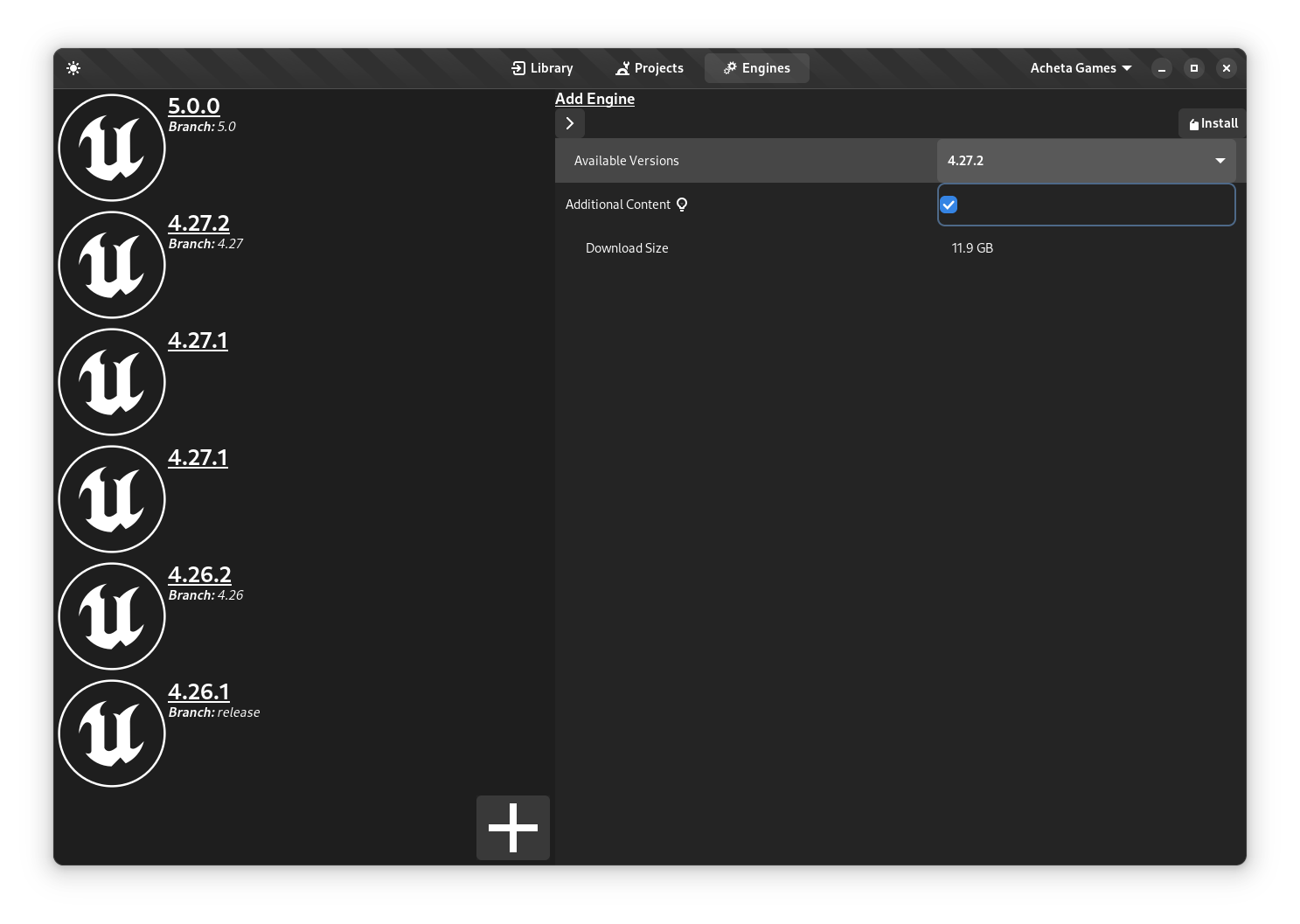The height and width of the screenshot is (924, 1300).
Task: Toggle the light/dark theme sun icon
Action: (x=73, y=68)
